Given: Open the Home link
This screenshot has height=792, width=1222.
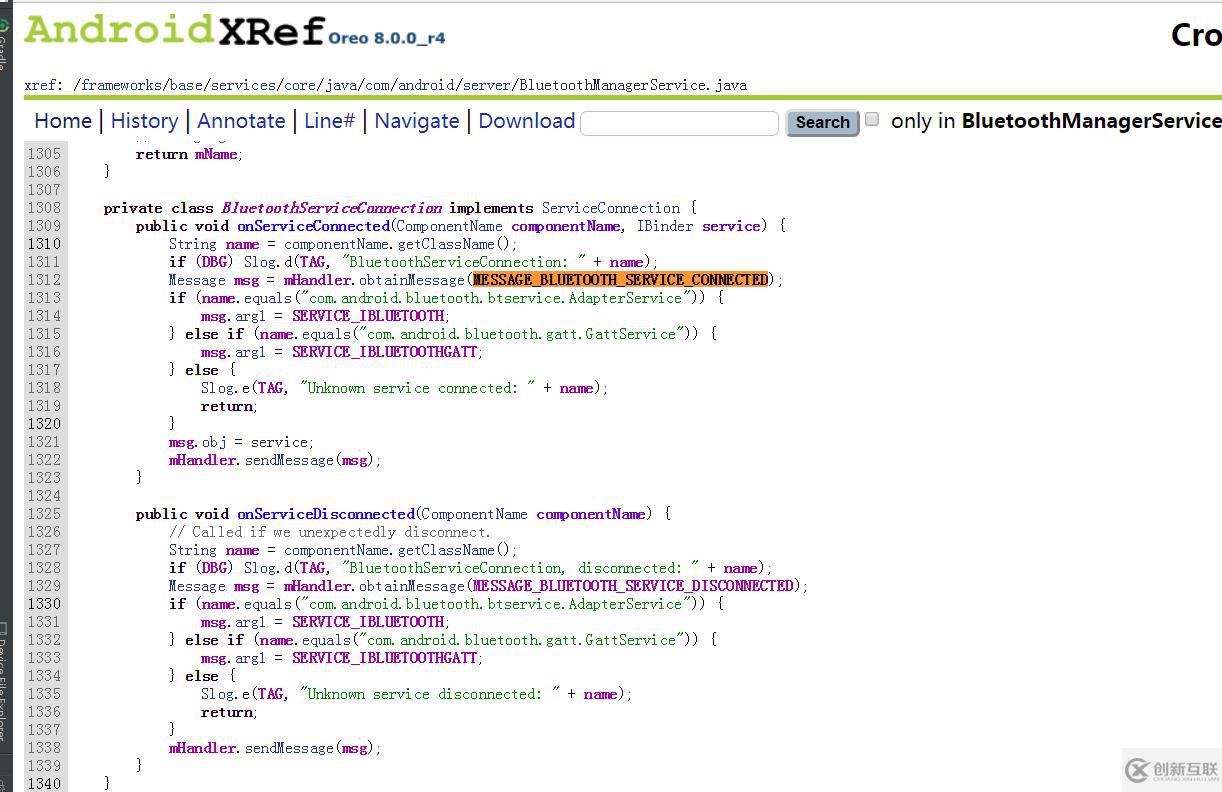Looking at the screenshot, I should point(63,121).
